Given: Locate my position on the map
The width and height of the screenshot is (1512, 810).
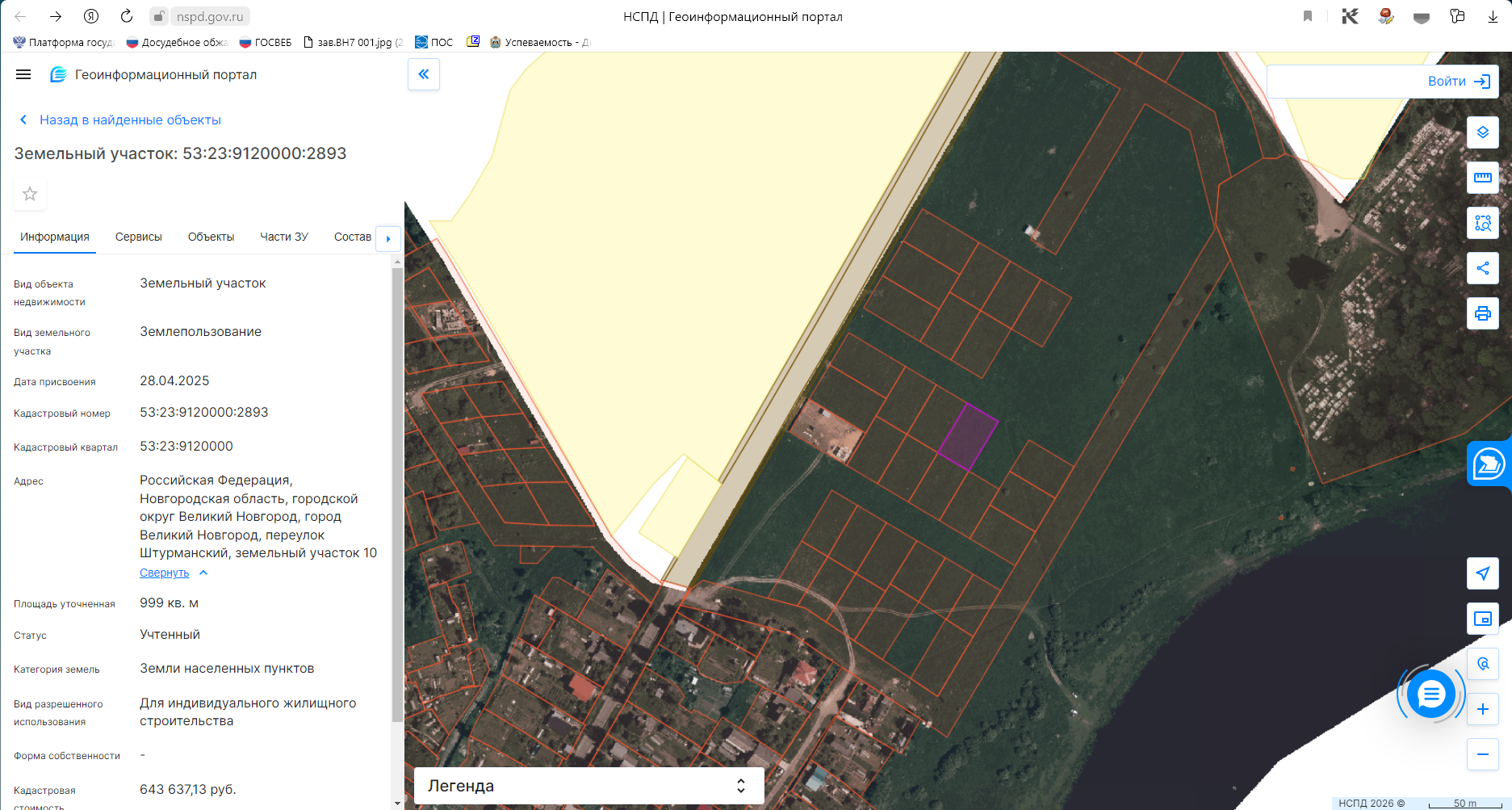Looking at the screenshot, I should pos(1483,573).
